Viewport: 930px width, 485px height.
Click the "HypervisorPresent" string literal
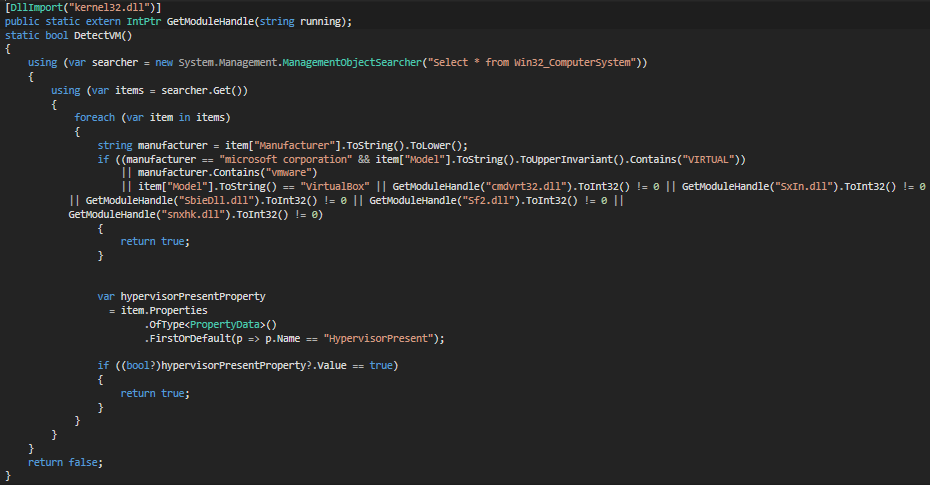[382, 338]
